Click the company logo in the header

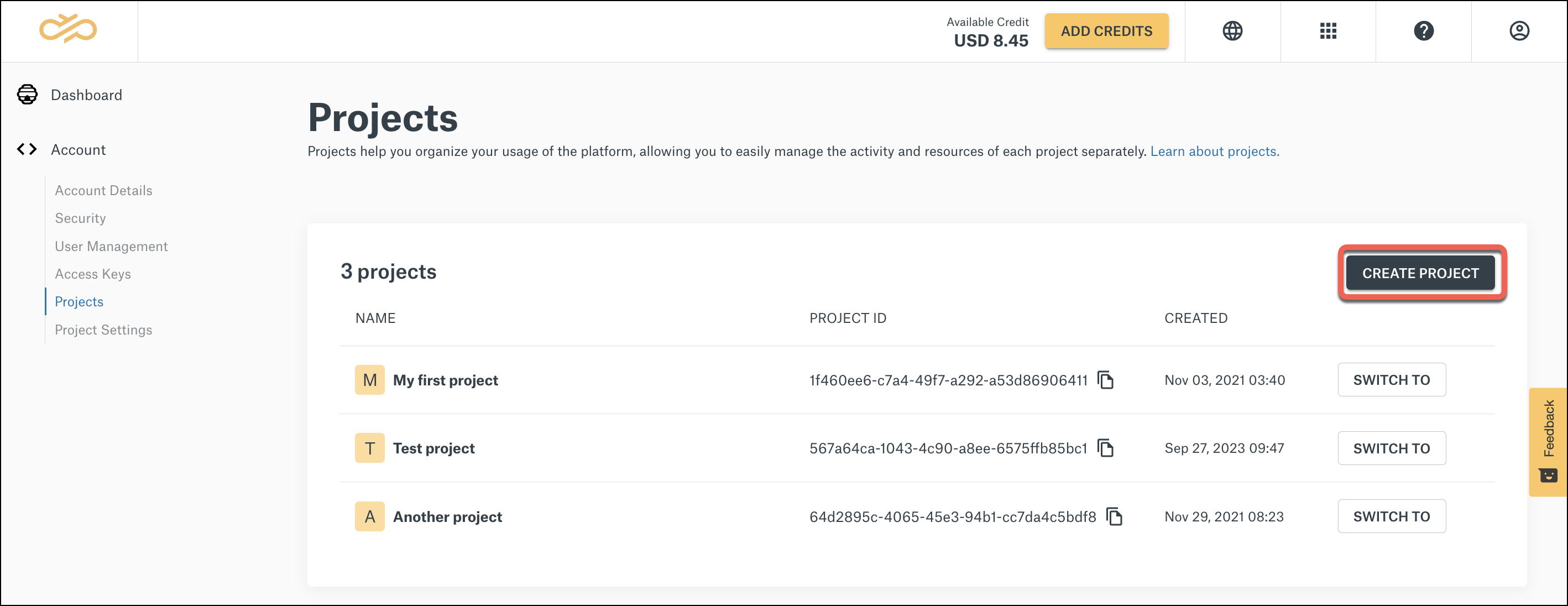(x=69, y=28)
